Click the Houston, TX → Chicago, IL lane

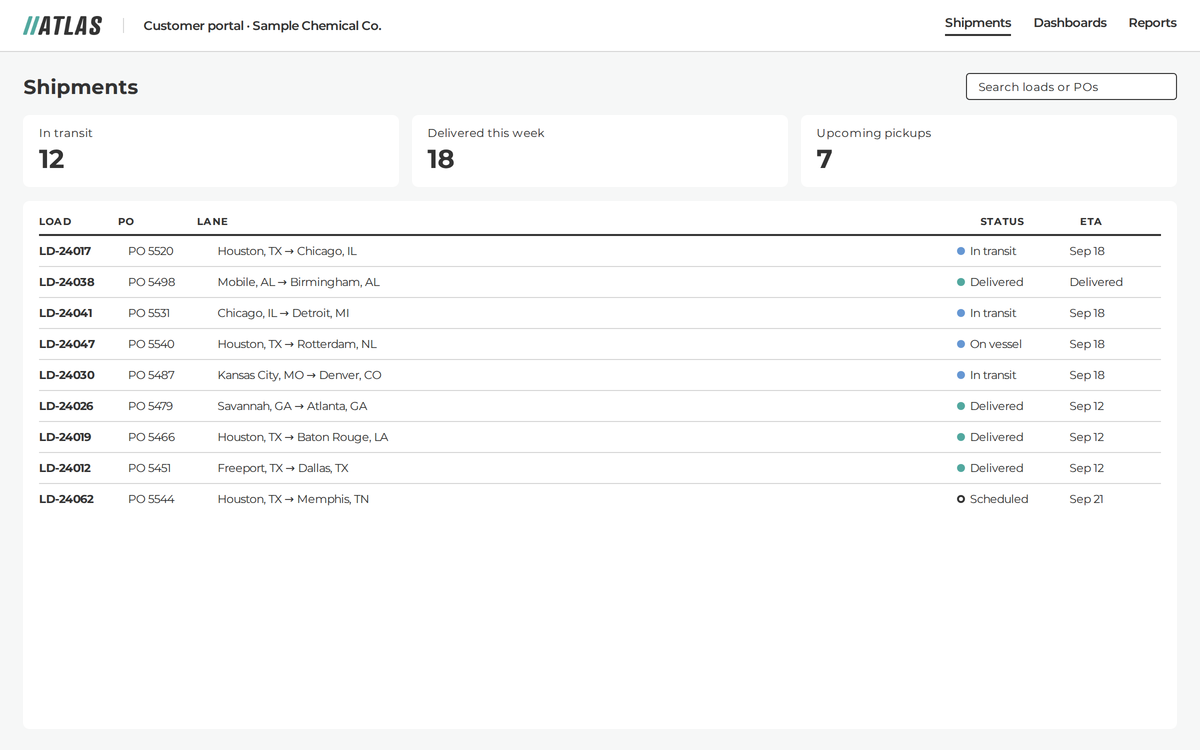287,251
